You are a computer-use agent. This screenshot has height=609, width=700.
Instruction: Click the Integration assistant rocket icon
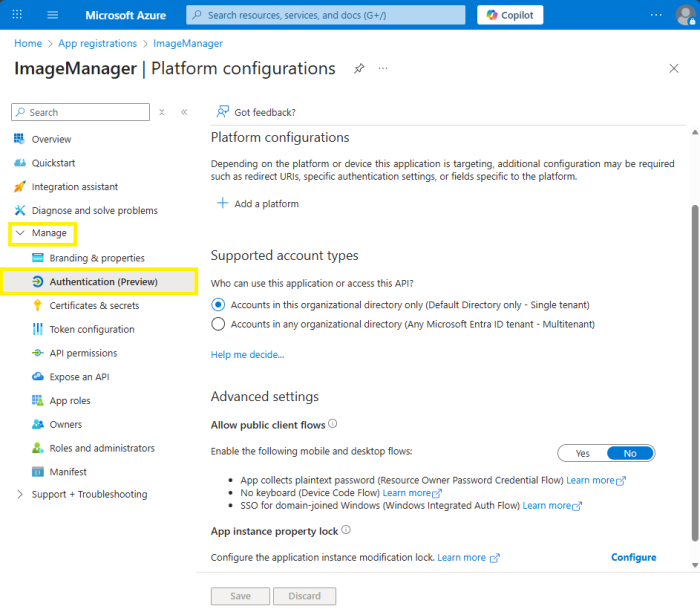(x=20, y=187)
